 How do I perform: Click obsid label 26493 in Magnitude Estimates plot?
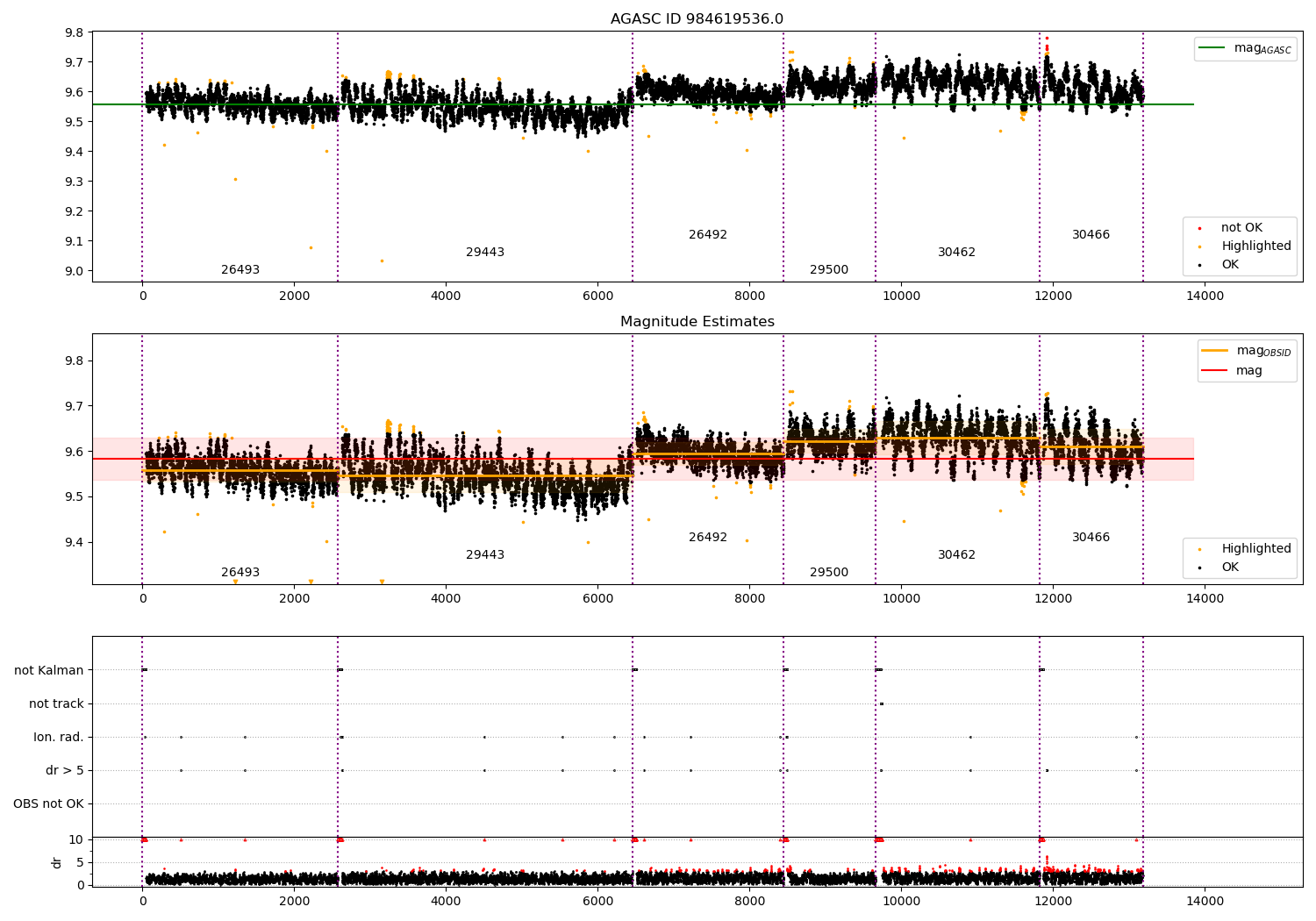point(240,573)
